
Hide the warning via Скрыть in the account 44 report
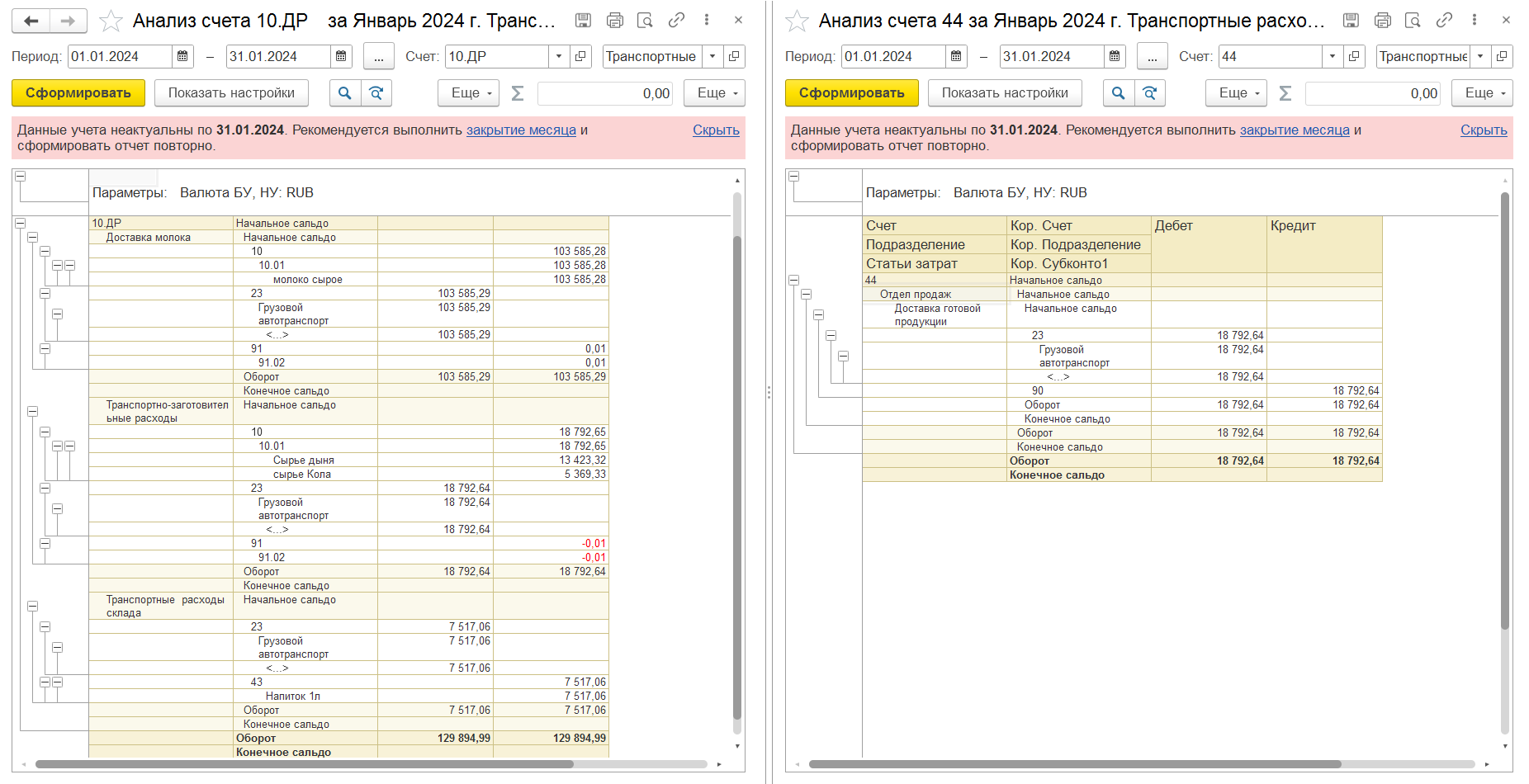pos(1484,130)
